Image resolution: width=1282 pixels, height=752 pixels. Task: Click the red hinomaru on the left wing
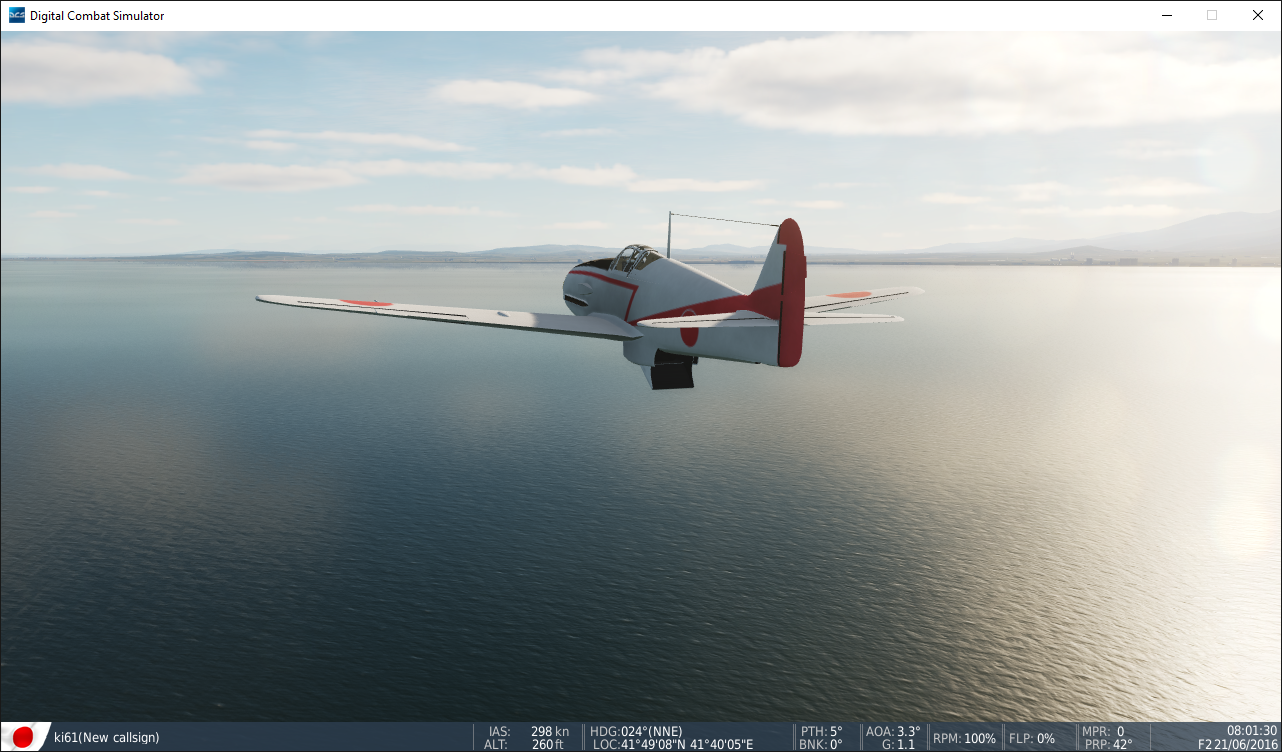click(366, 302)
